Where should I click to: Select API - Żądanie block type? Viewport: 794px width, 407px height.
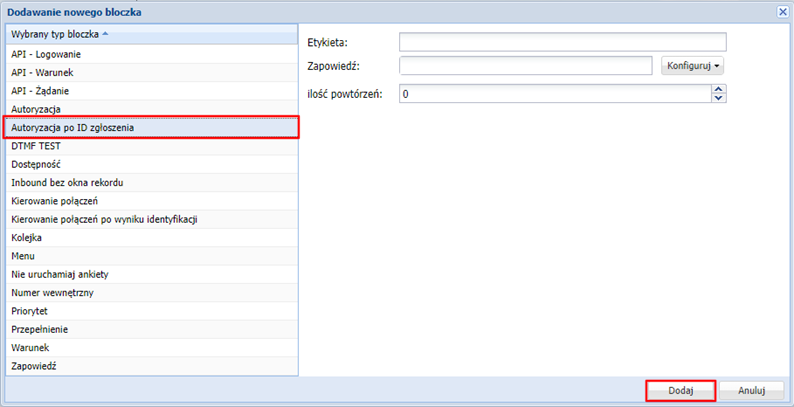coord(152,91)
